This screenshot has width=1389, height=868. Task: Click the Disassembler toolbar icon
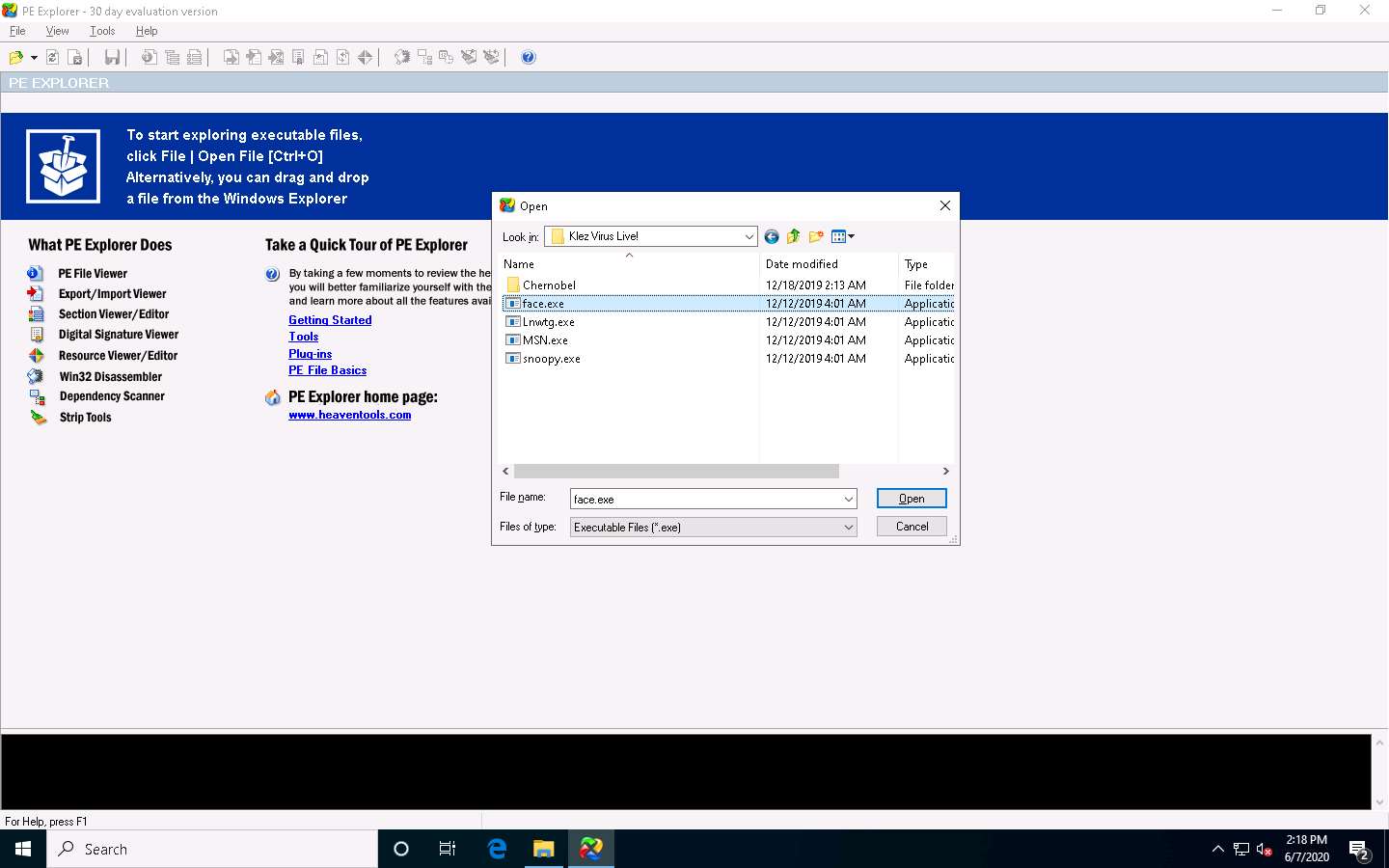(402, 58)
